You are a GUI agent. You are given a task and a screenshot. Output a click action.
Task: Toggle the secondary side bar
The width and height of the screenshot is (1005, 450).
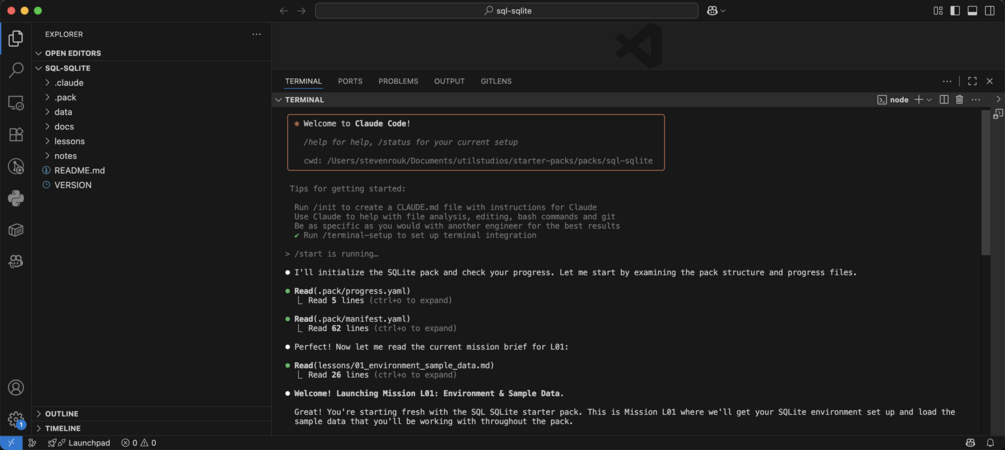point(988,11)
